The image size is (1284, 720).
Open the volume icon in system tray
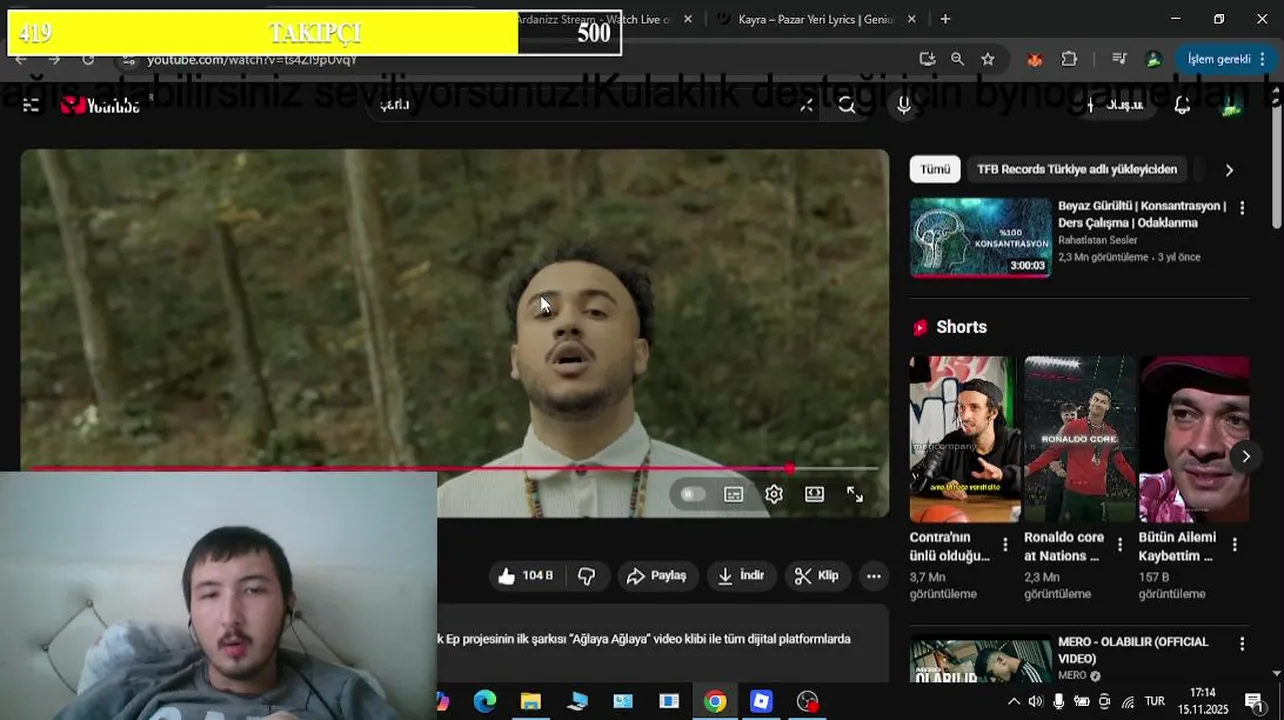click(x=1036, y=701)
